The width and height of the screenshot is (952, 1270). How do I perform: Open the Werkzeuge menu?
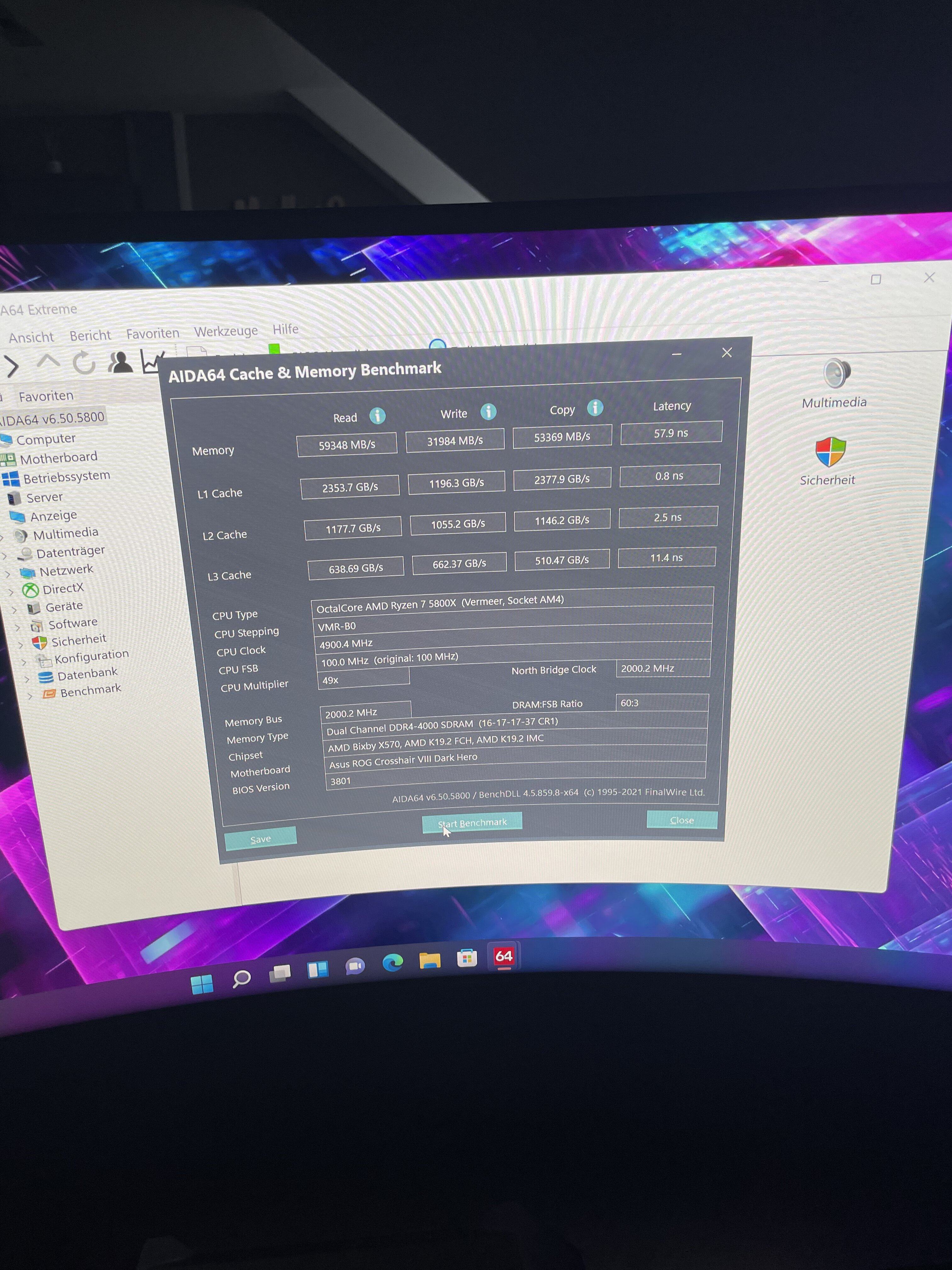tap(226, 331)
